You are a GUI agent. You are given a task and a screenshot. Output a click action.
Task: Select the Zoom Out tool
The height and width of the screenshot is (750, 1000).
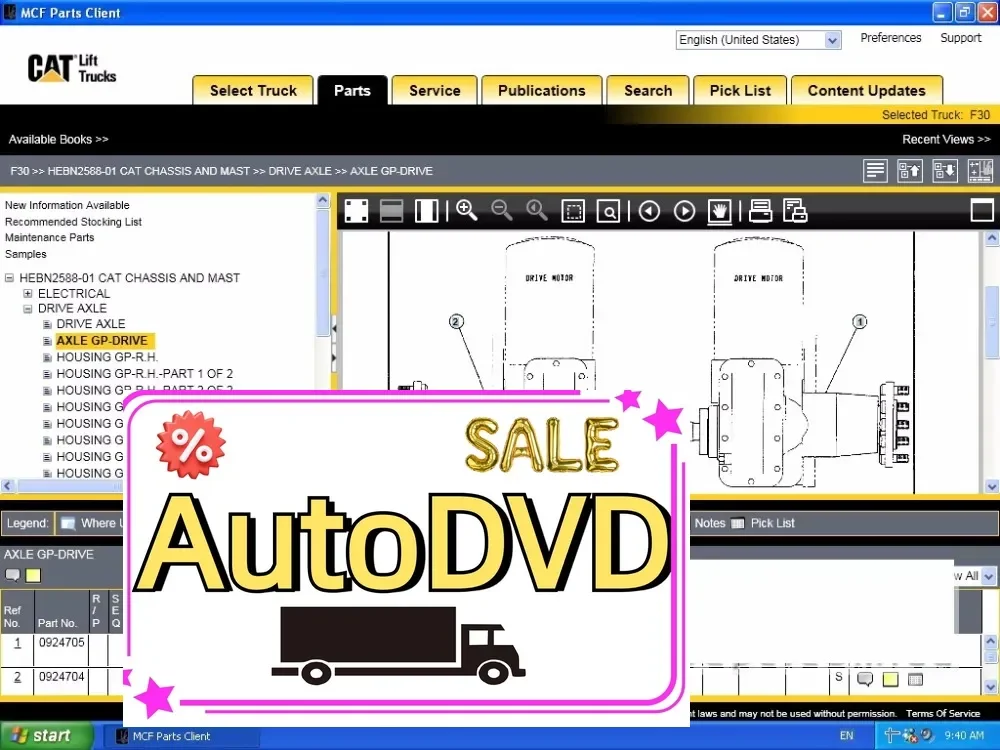[501, 210]
